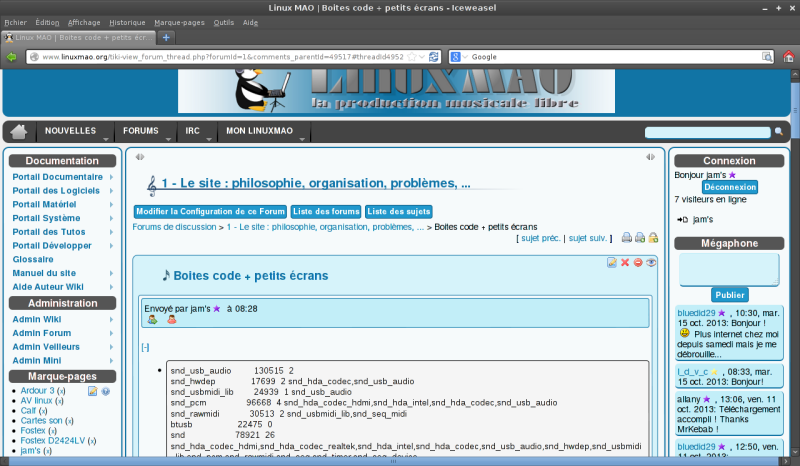Open the bluedid29 user link in Mégaphone
Image resolution: width=800 pixels, height=466 pixels.
(696, 313)
